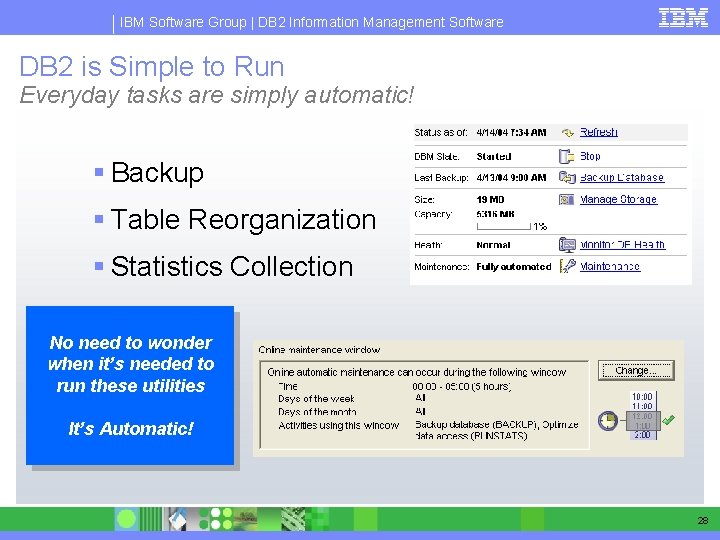Viewport: 720px width, 540px height.
Task: Click the 'Days of the week' label
Action: click(316, 399)
